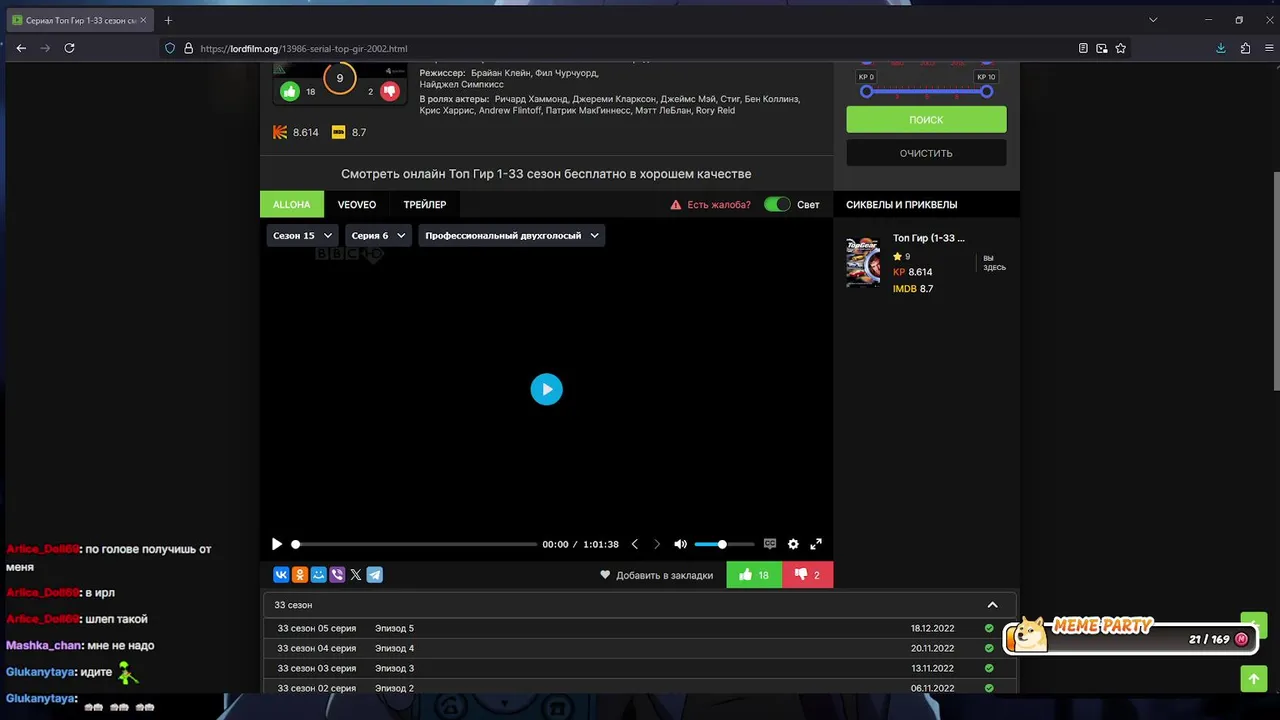Click the left KP range slider handle
The image size is (1280, 720).
pyautogui.click(x=867, y=92)
